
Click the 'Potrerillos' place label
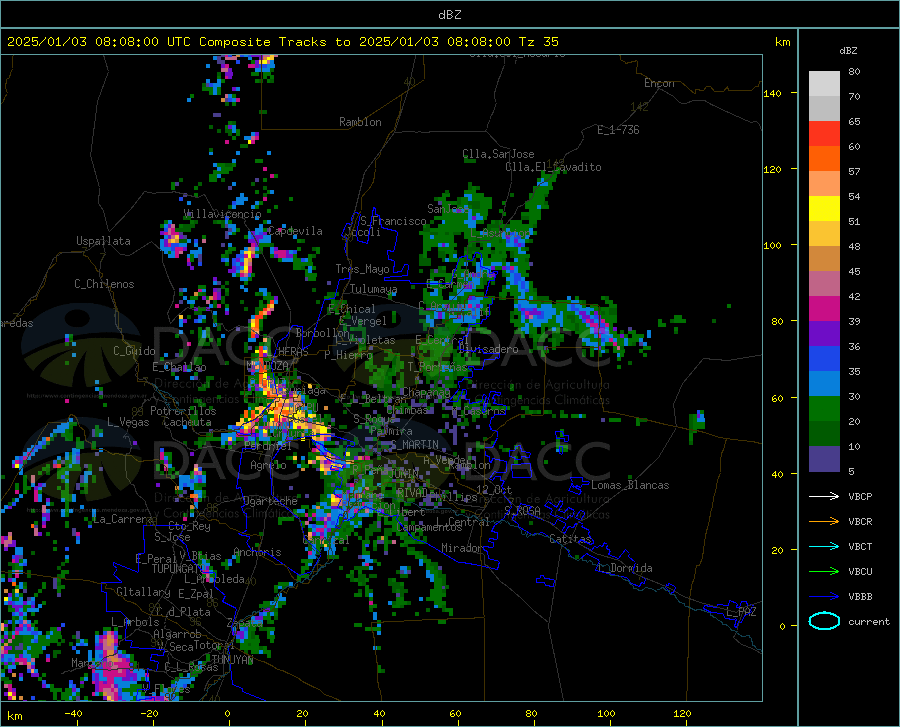(x=183, y=411)
